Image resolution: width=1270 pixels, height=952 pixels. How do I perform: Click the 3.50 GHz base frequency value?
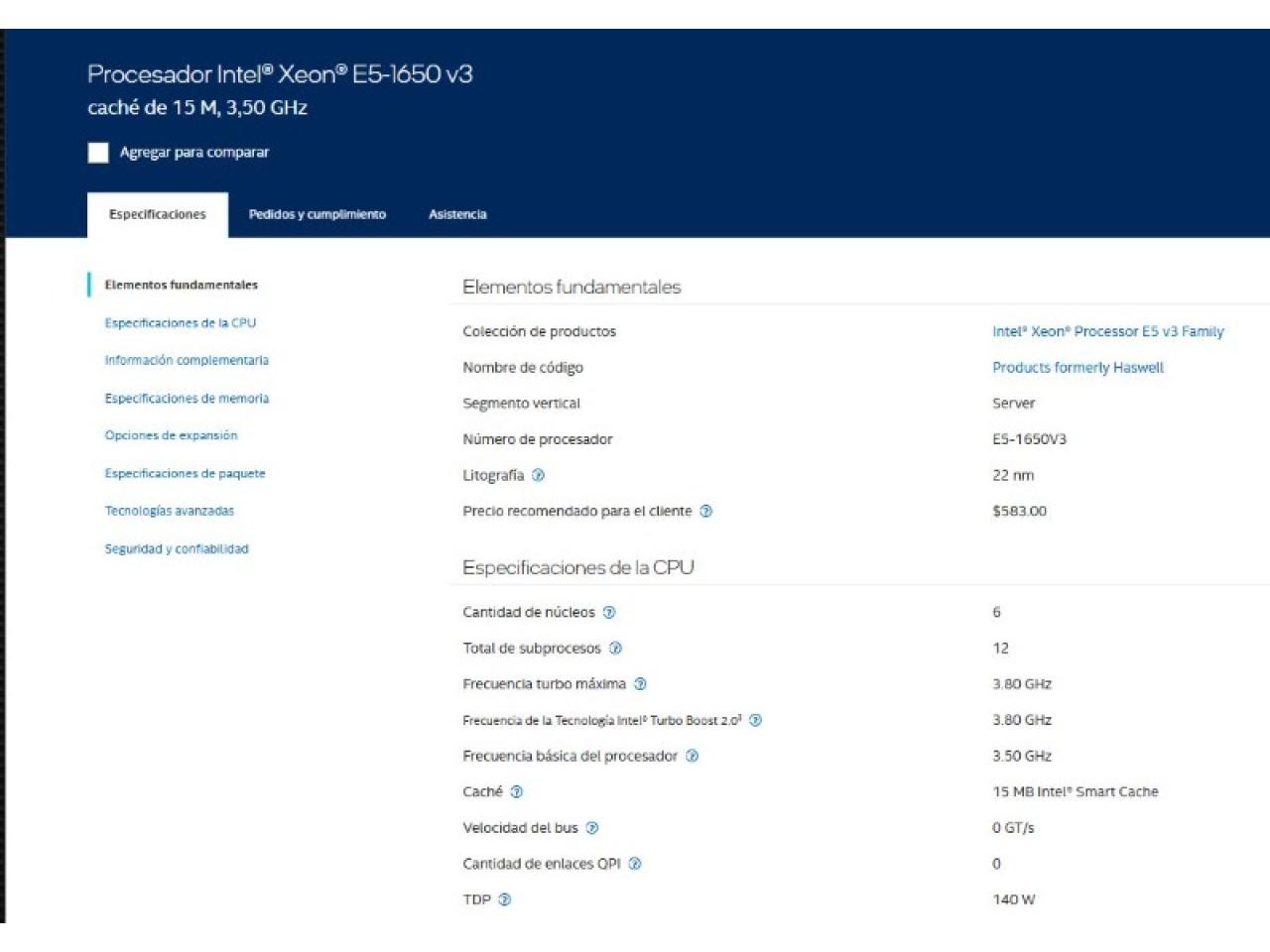click(1022, 756)
